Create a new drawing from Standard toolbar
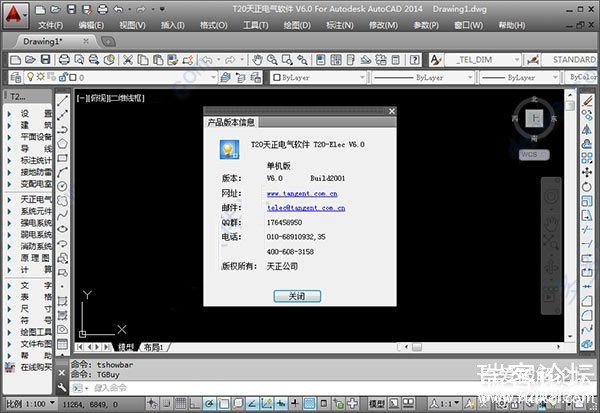 coord(15,60)
